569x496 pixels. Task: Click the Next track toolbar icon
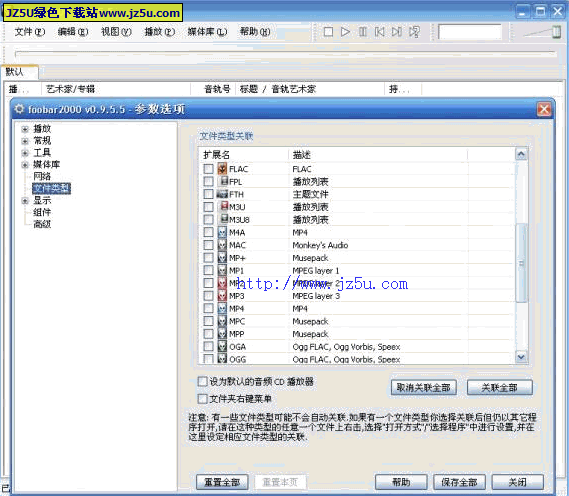point(397,32)
